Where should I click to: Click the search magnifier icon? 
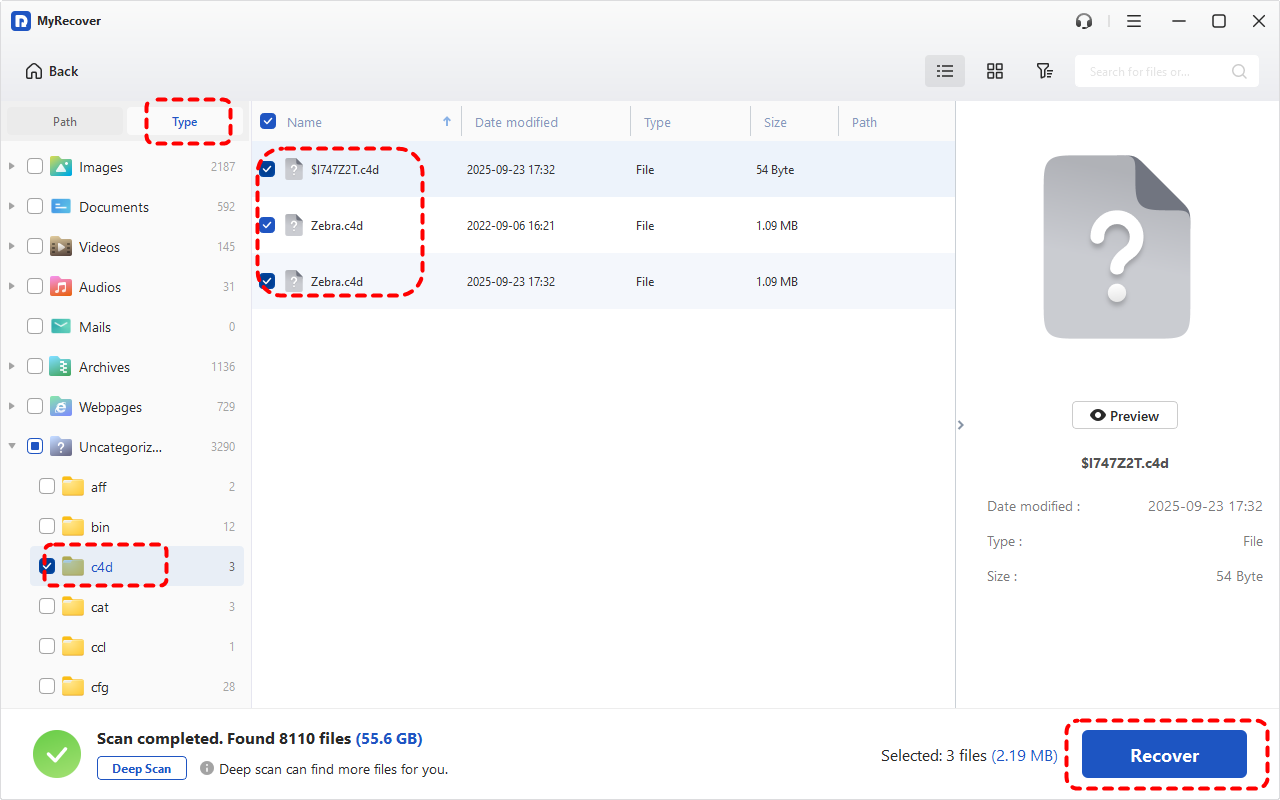[x=1239, y=71]
